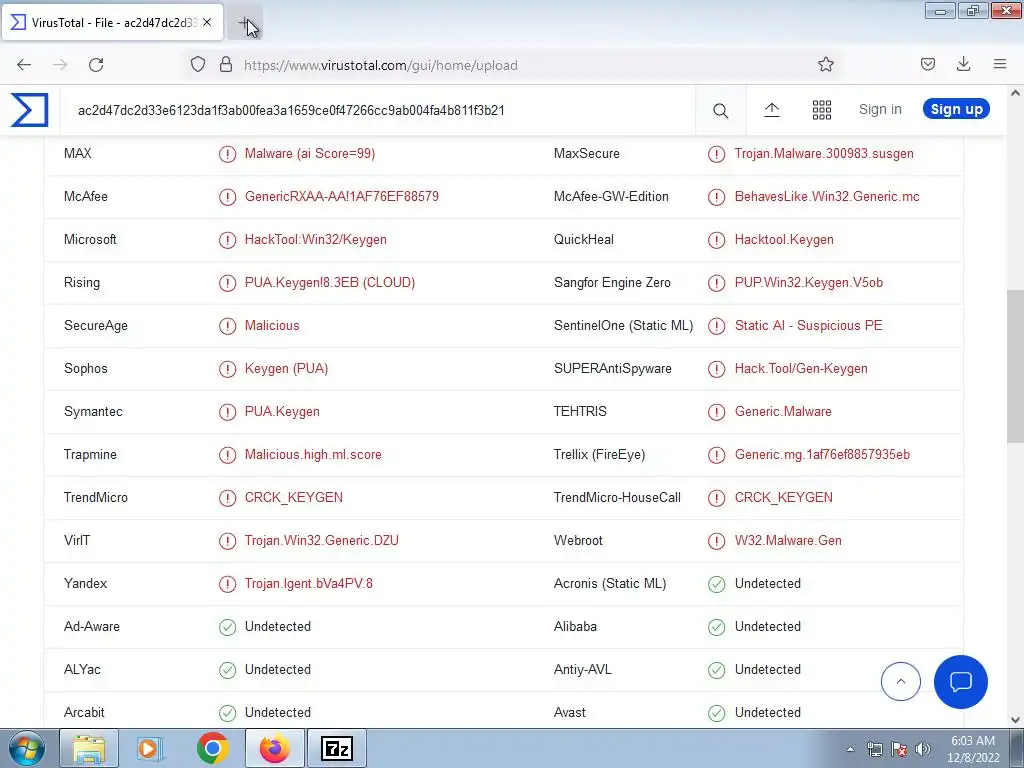1024x768 pixels.
Task: Click 'Hack.Tool/Gen-Keygen' result text
Action: point(801,368)
